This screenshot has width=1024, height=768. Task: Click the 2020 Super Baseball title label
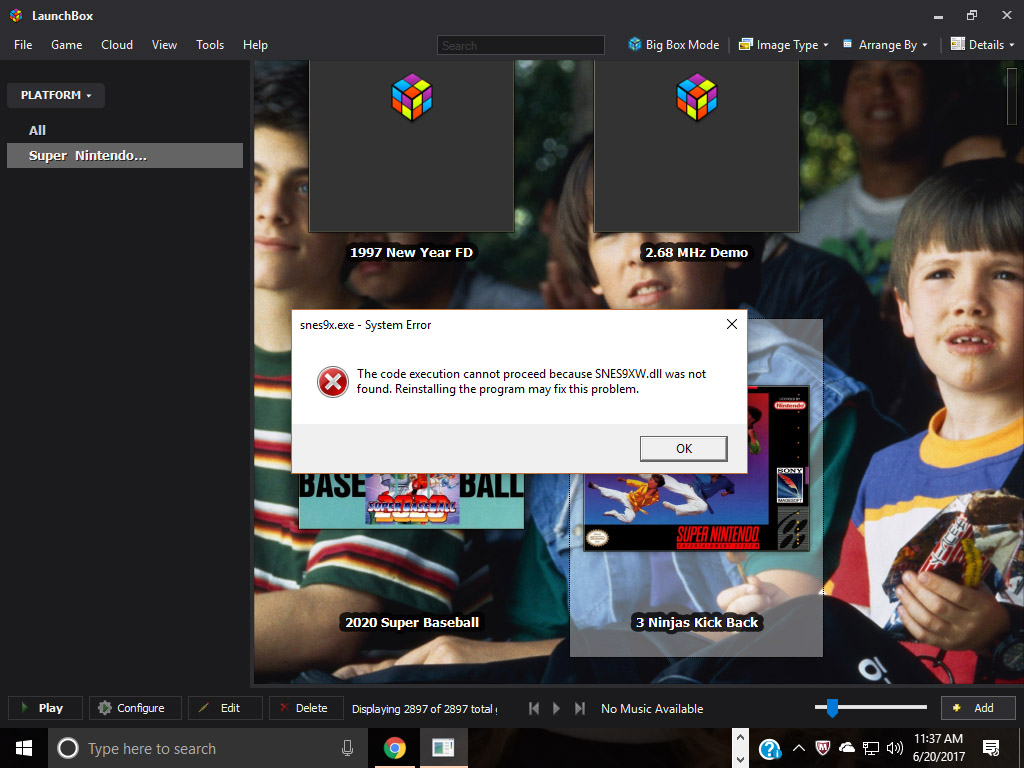411,622
